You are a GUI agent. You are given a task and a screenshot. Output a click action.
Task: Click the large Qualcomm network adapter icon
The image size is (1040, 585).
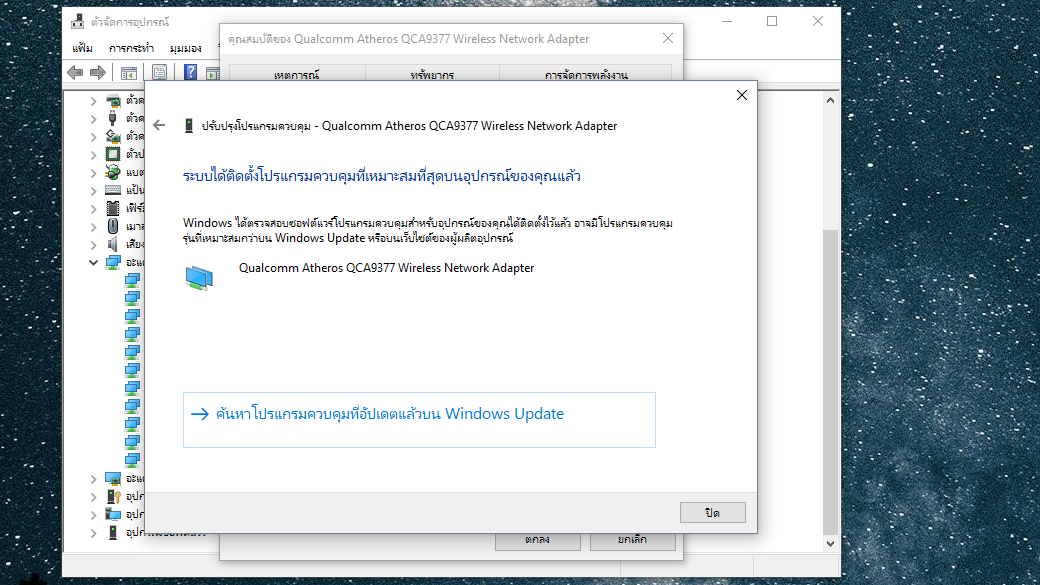199,278
